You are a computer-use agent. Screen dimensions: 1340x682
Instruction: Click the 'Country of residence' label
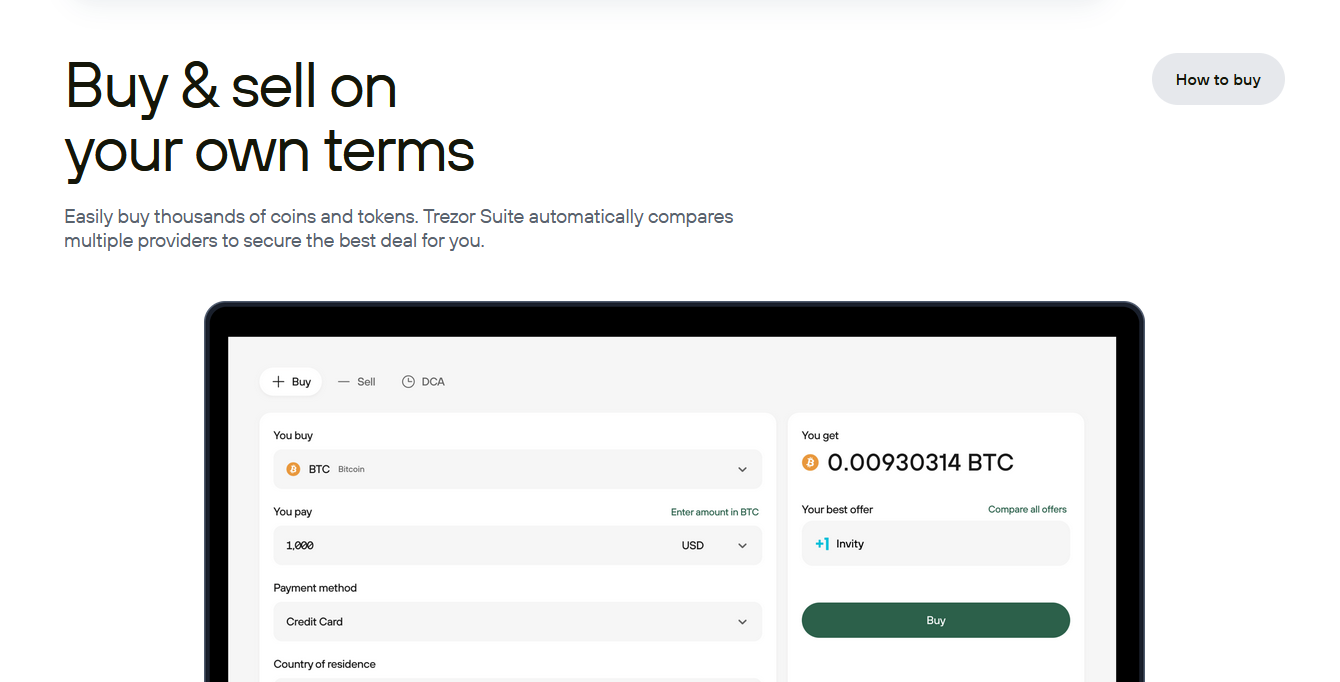(x=325, y=664)
